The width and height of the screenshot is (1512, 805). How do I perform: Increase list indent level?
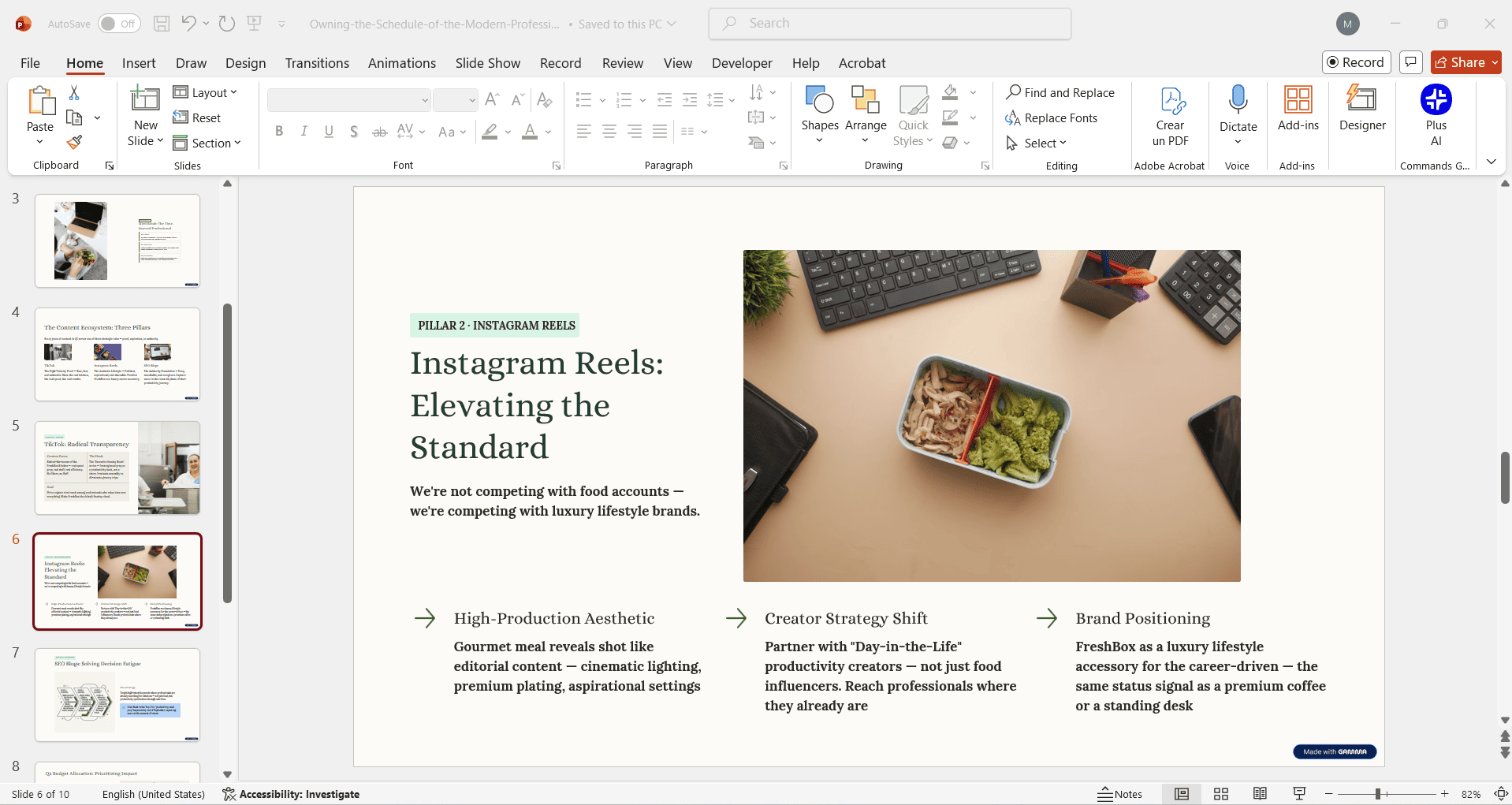(690, 99)
